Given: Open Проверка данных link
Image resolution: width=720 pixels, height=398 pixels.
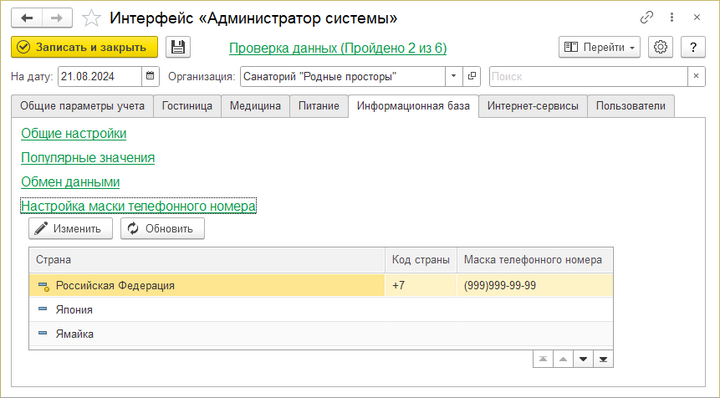Looking at the screenshot, I should pyautogui.click(x=338, y=48).
